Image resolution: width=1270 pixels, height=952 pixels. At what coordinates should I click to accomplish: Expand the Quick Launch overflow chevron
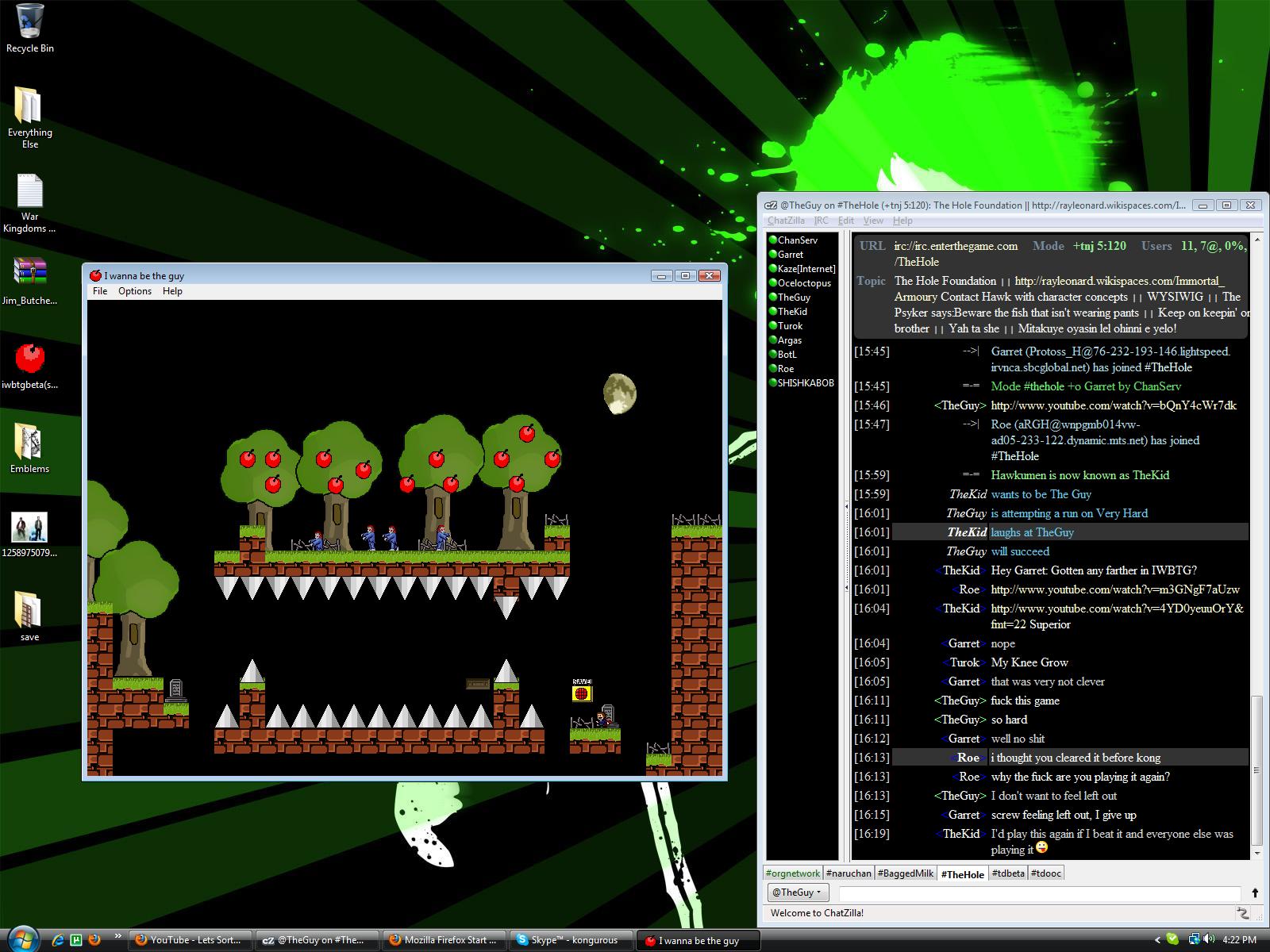pyautogui.click(x=118, y=936)
